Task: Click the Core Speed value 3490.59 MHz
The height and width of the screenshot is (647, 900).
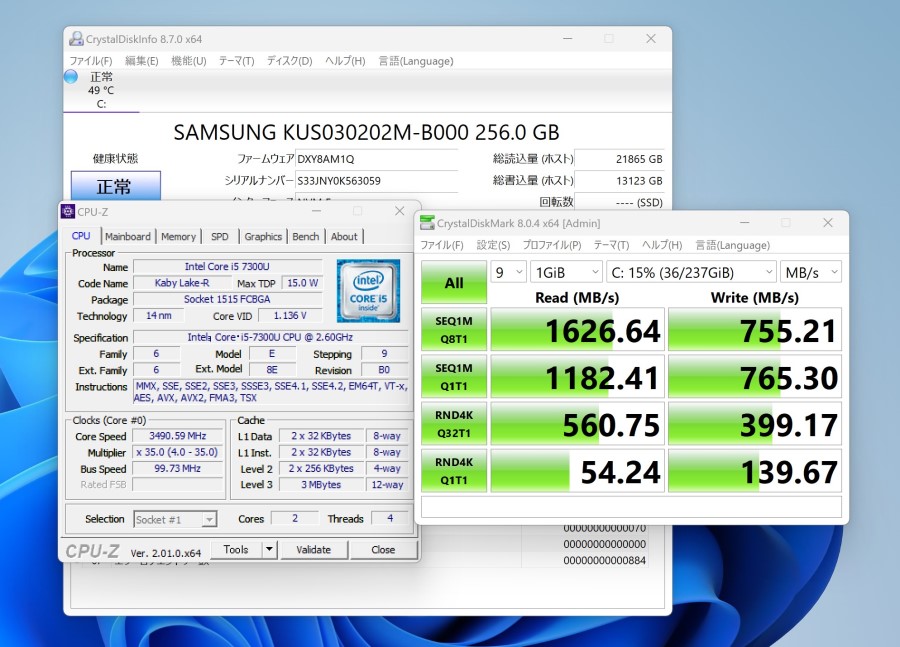Action: click(x=177, y=436)
